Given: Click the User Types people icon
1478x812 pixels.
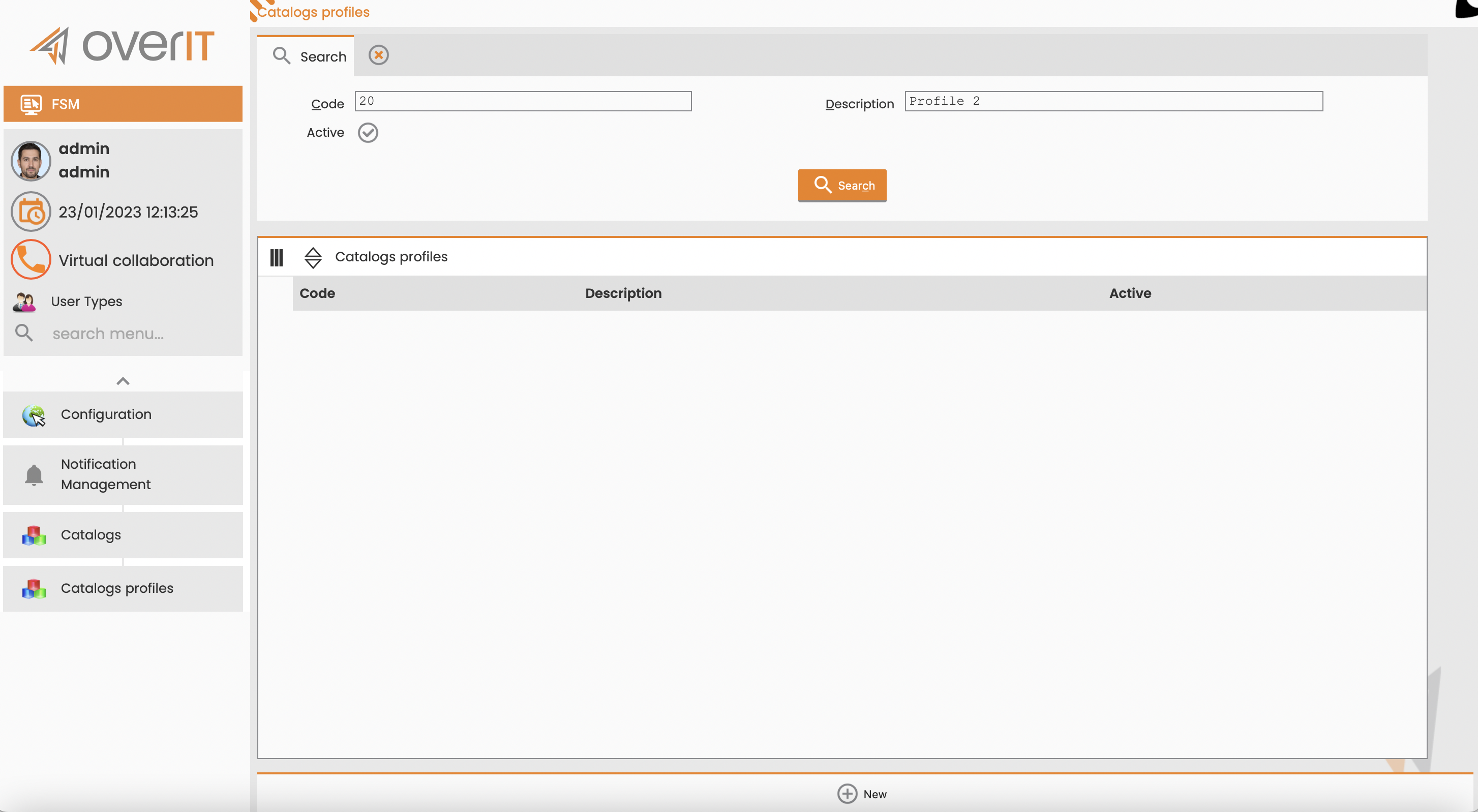Looking at the screenshot, I should [24, 302].
